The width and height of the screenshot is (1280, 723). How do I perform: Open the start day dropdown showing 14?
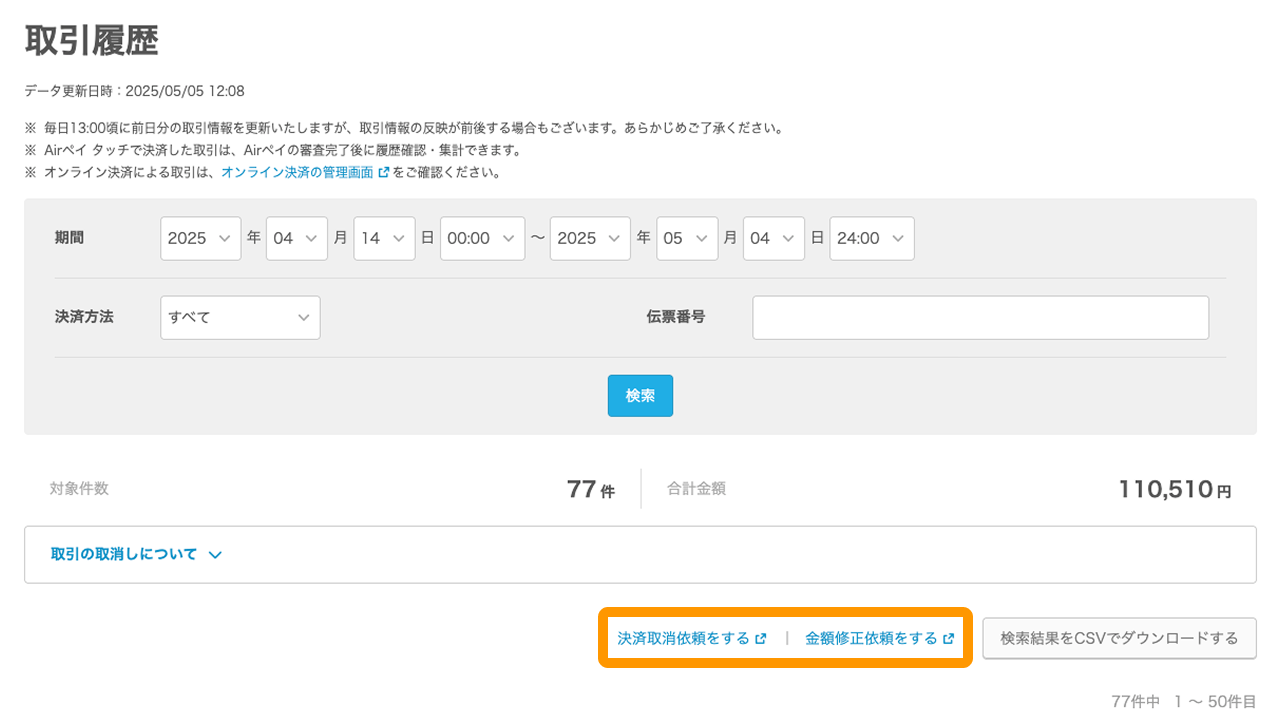(384, 238)
